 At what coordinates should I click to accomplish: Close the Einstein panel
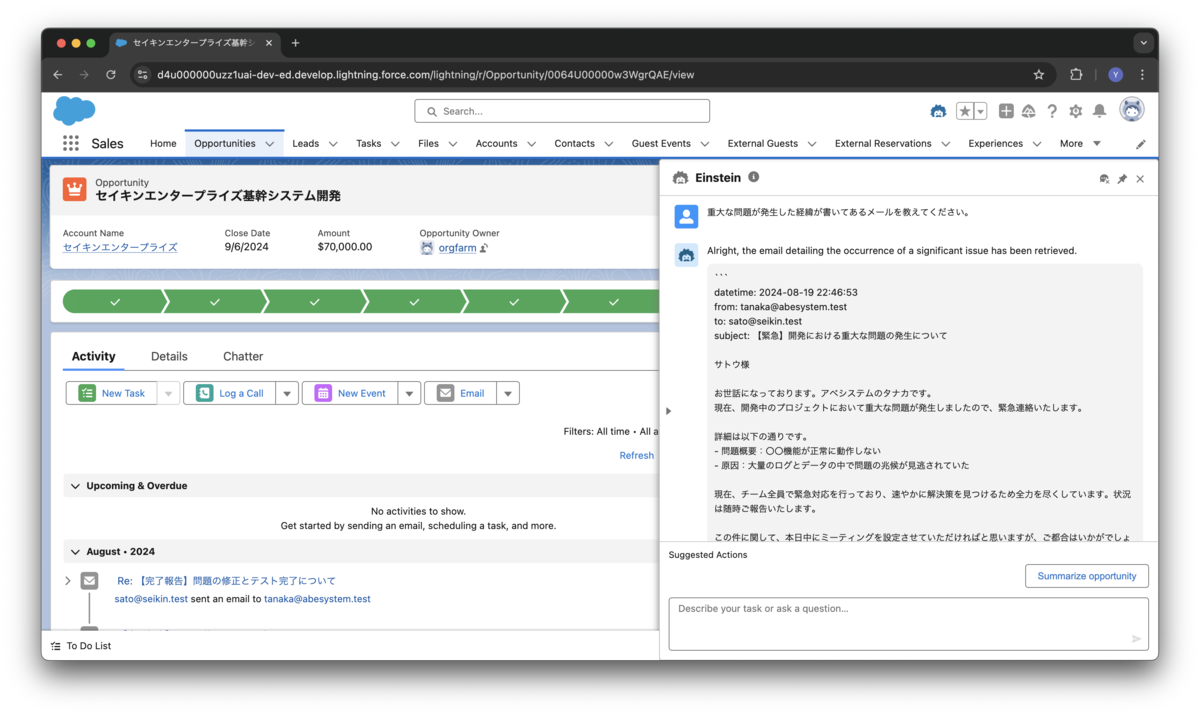click(x=1140, y=179)
